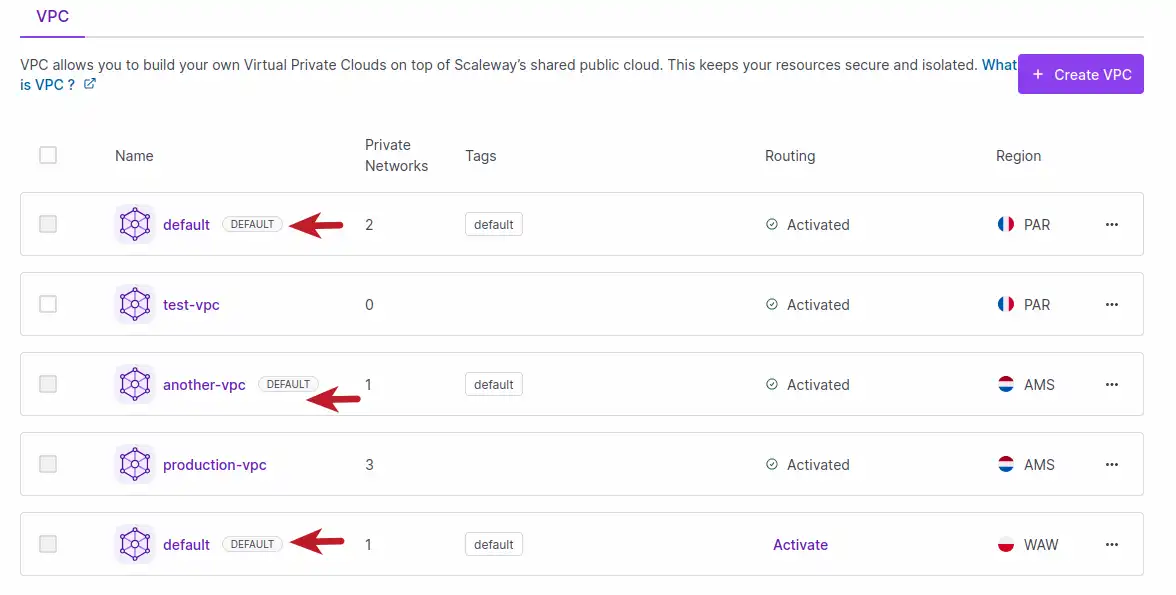The height and width of the screenshot is (595, 1176).
Task: Open the VPC tab
Action: pos(52,17)
